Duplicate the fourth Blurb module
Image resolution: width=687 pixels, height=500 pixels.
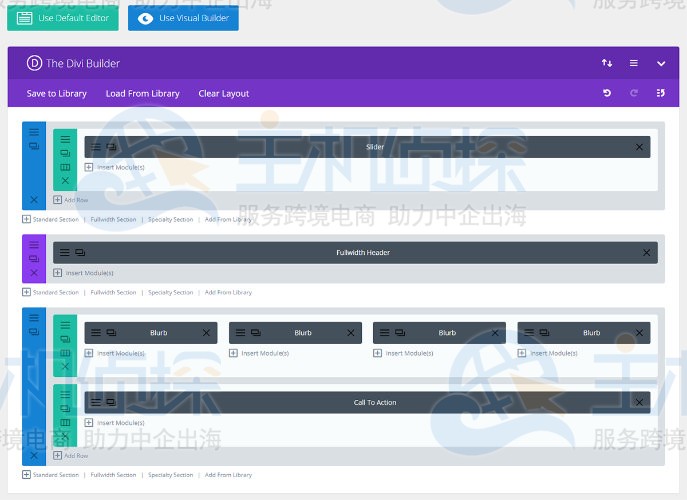(x=544, y=333)
